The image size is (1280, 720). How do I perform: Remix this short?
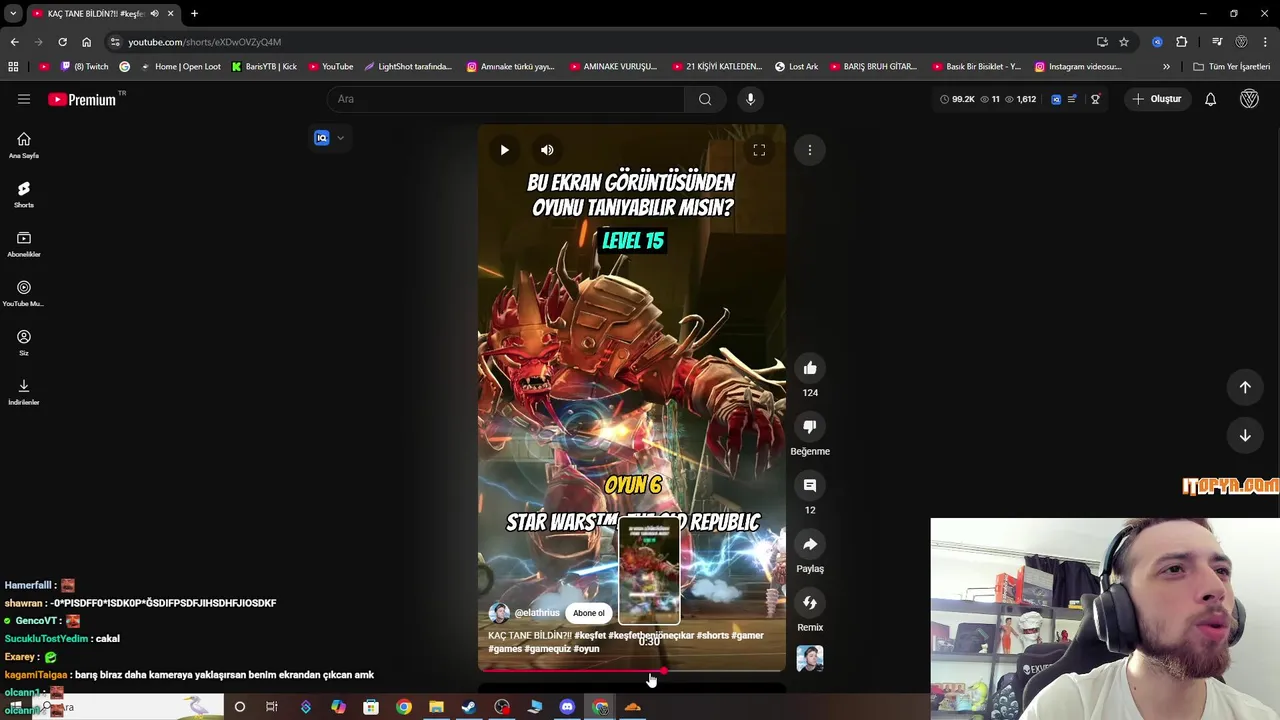810,603
